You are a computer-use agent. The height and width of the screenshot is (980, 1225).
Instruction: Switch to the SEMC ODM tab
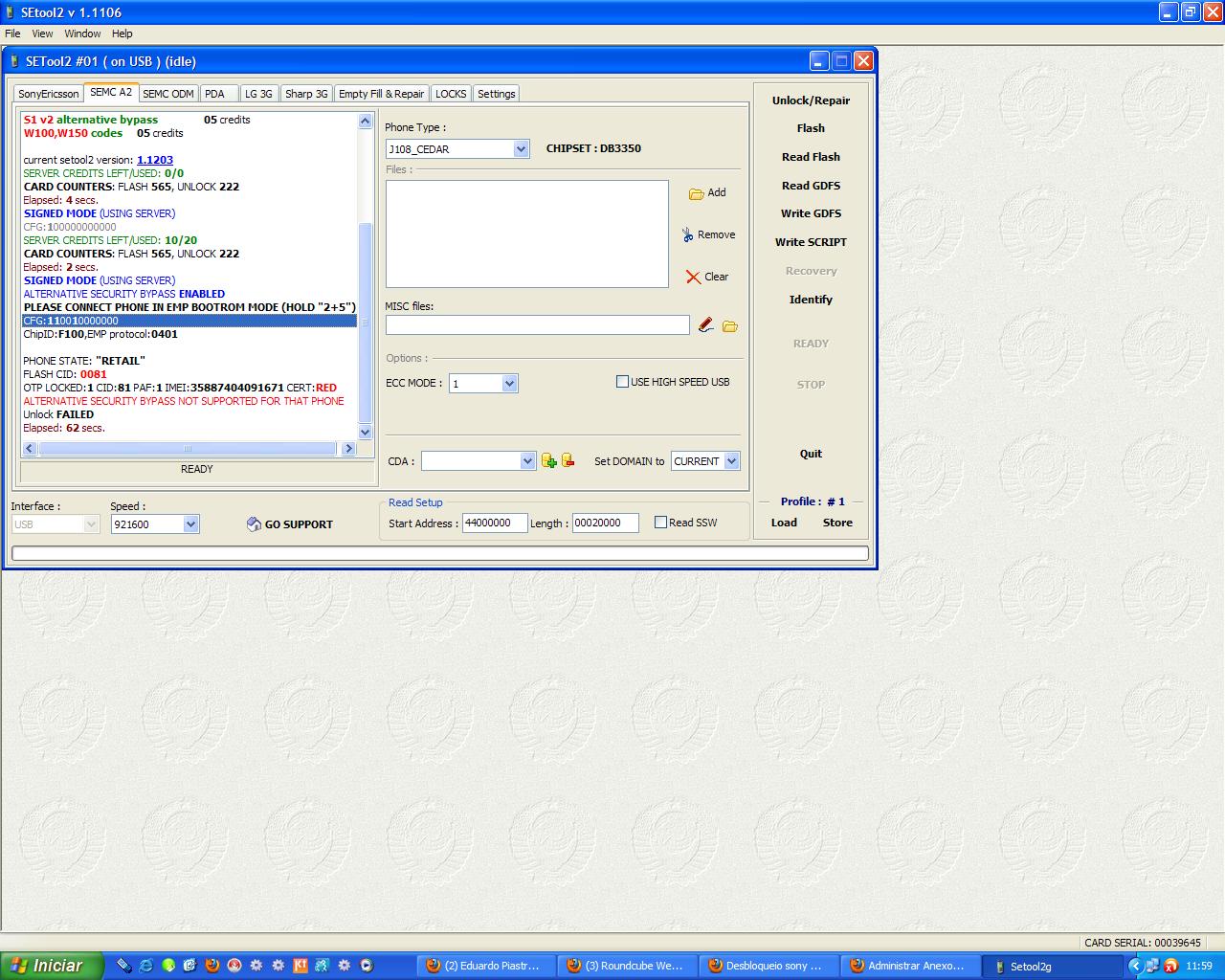pos(168,94)
